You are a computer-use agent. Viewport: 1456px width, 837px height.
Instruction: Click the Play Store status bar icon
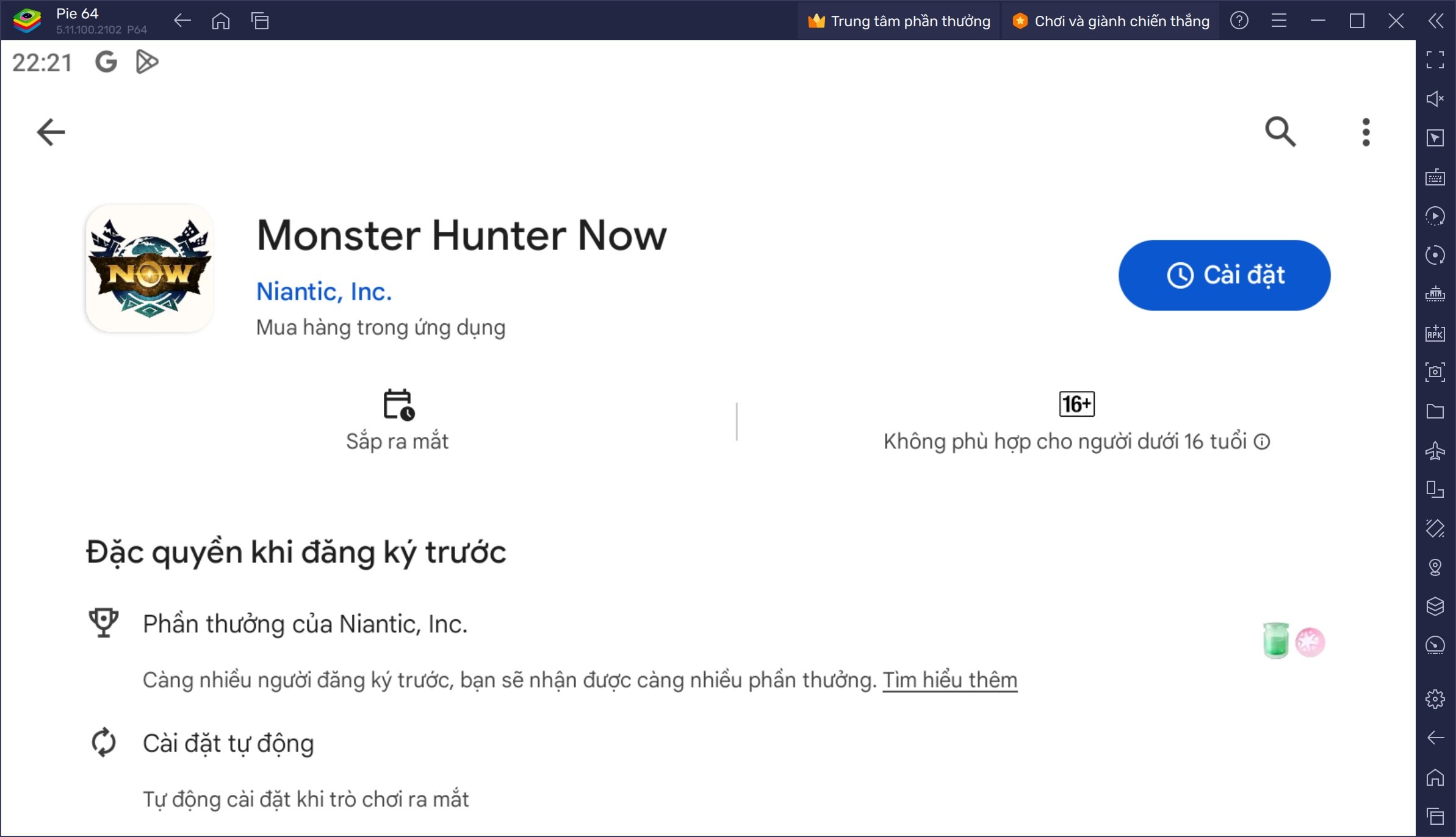[146, 62]
